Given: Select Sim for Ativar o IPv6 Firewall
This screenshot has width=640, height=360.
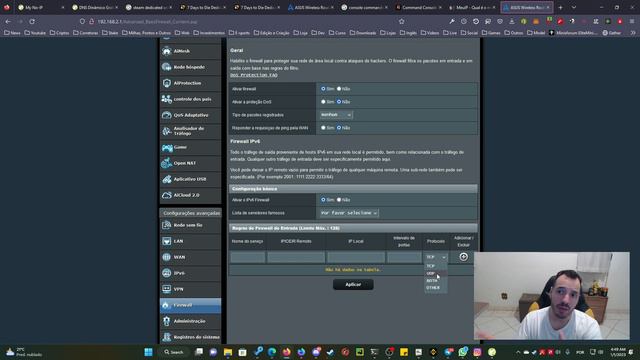Looking at the screenshot, I should click(x=323, y=200).
